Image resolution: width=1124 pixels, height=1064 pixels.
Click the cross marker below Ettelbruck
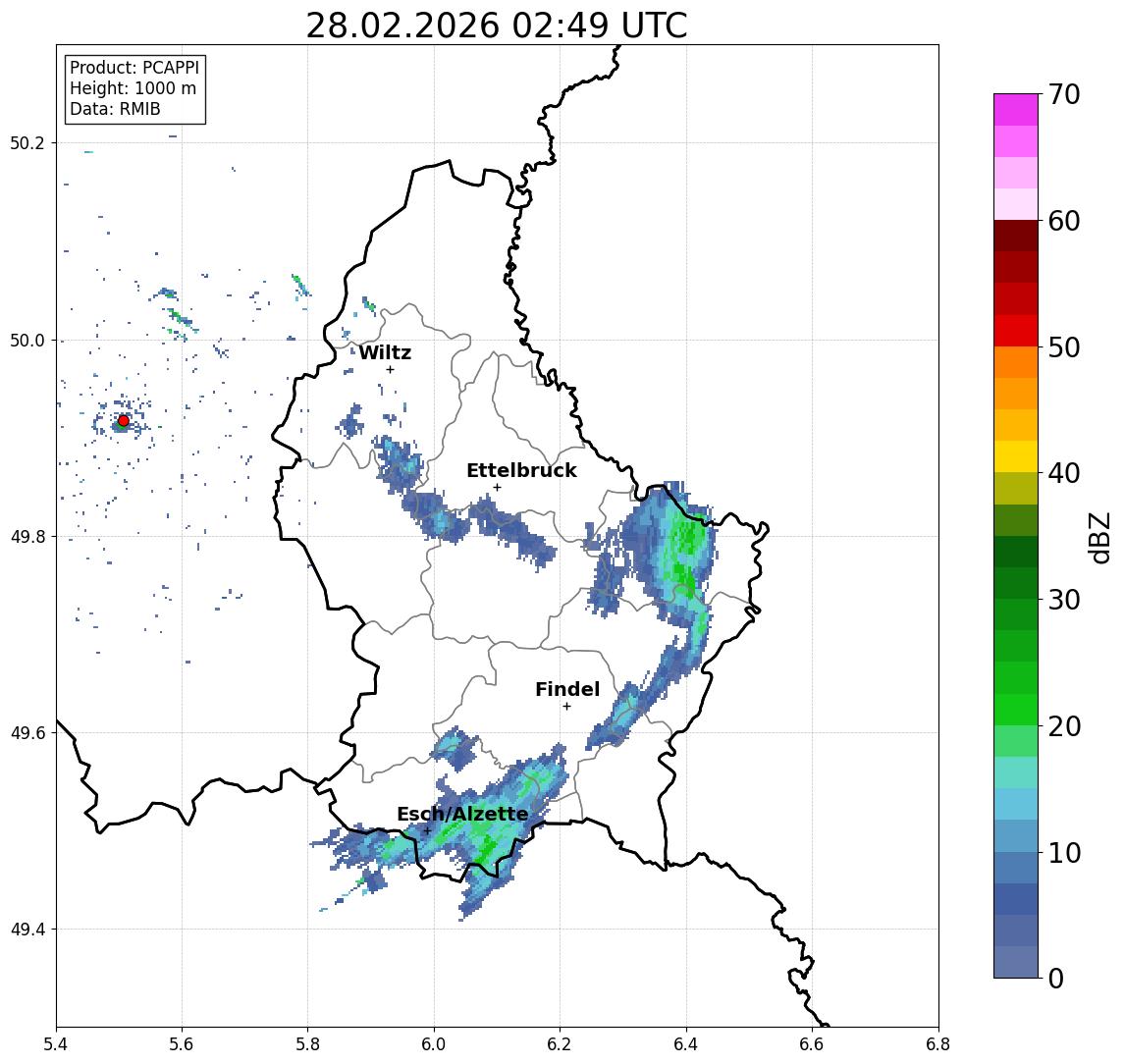pos(497,488)
